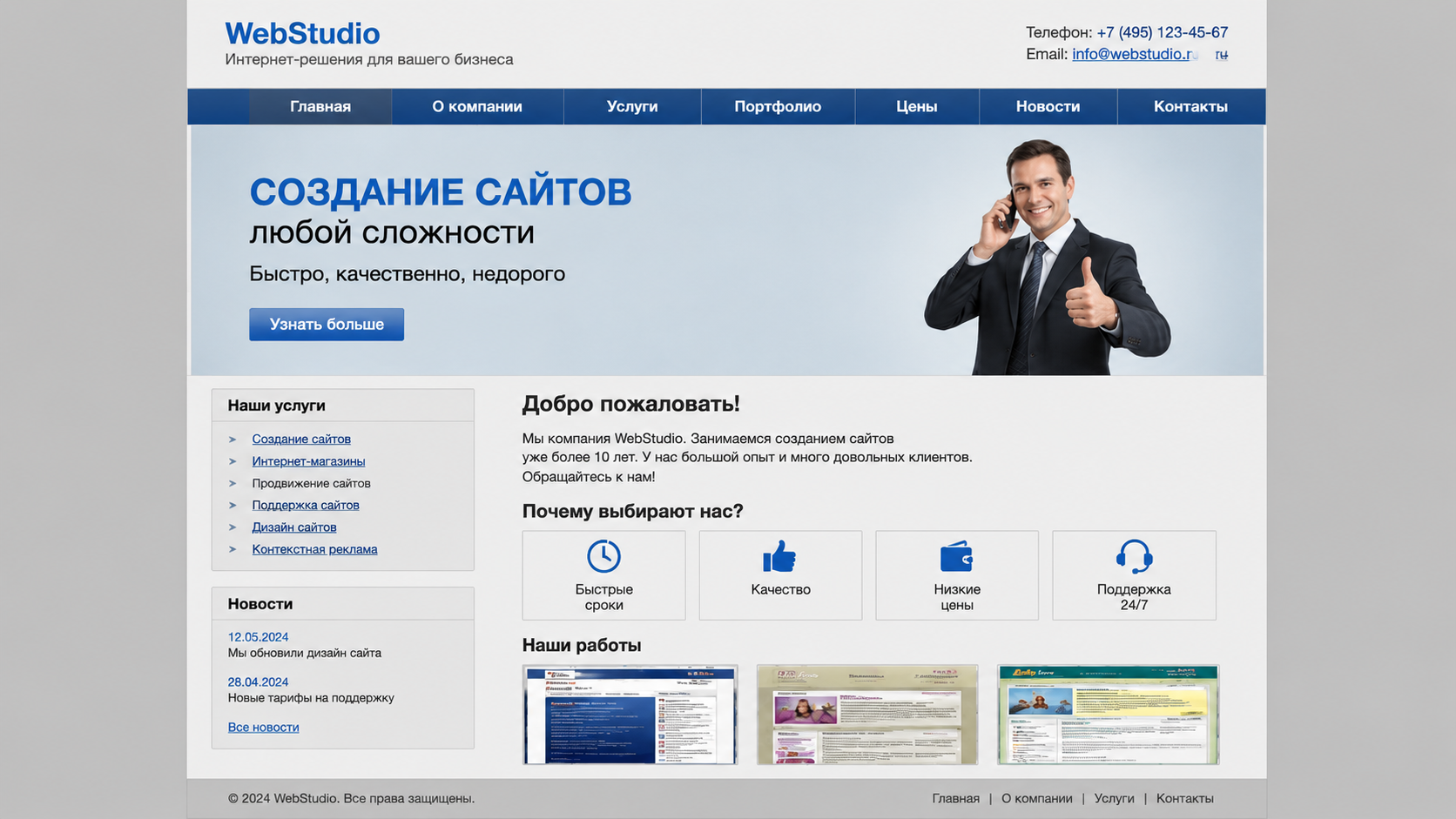Click the Добро пожаловать! heading

(630, 404)
